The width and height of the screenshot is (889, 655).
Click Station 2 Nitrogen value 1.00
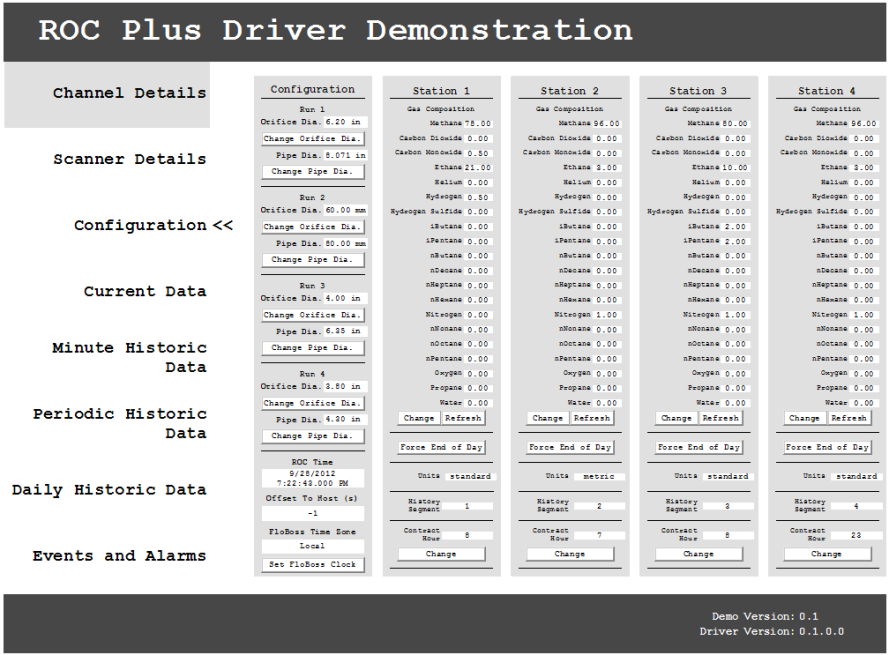(x=607, y=315)
